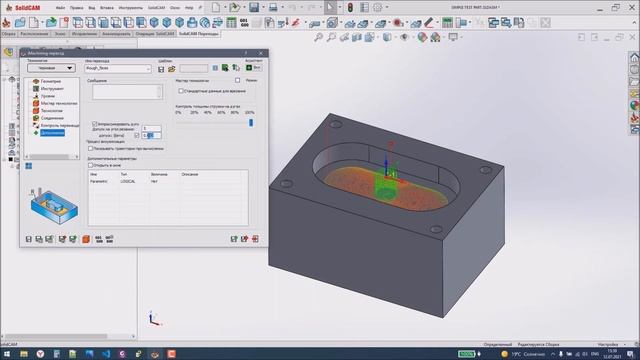Toggle the допуск (Beta) checkbox
640x360 pixels.
(137, 135)
